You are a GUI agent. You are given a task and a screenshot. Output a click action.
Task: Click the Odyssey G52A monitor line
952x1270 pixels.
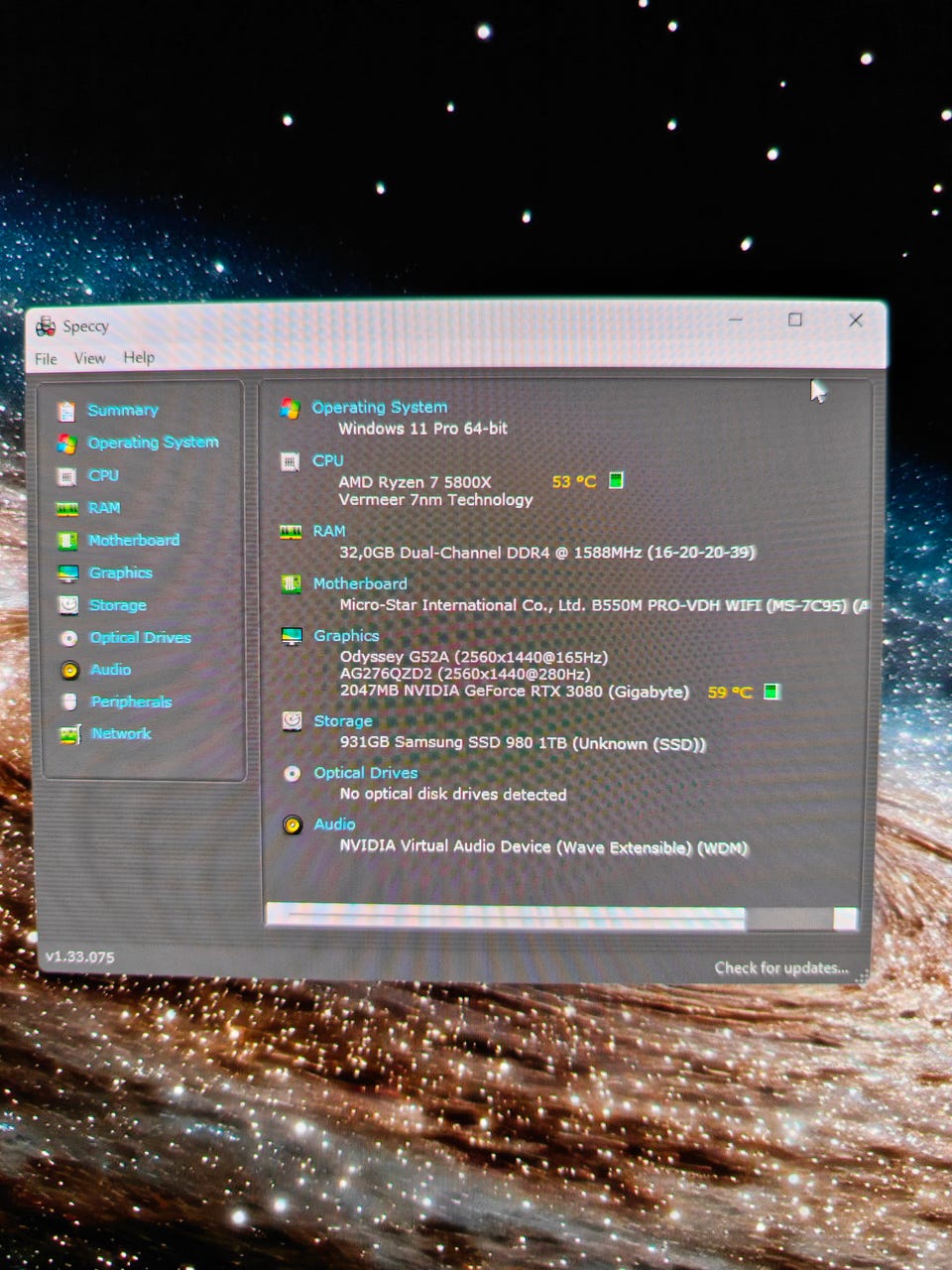coord(474,657)
